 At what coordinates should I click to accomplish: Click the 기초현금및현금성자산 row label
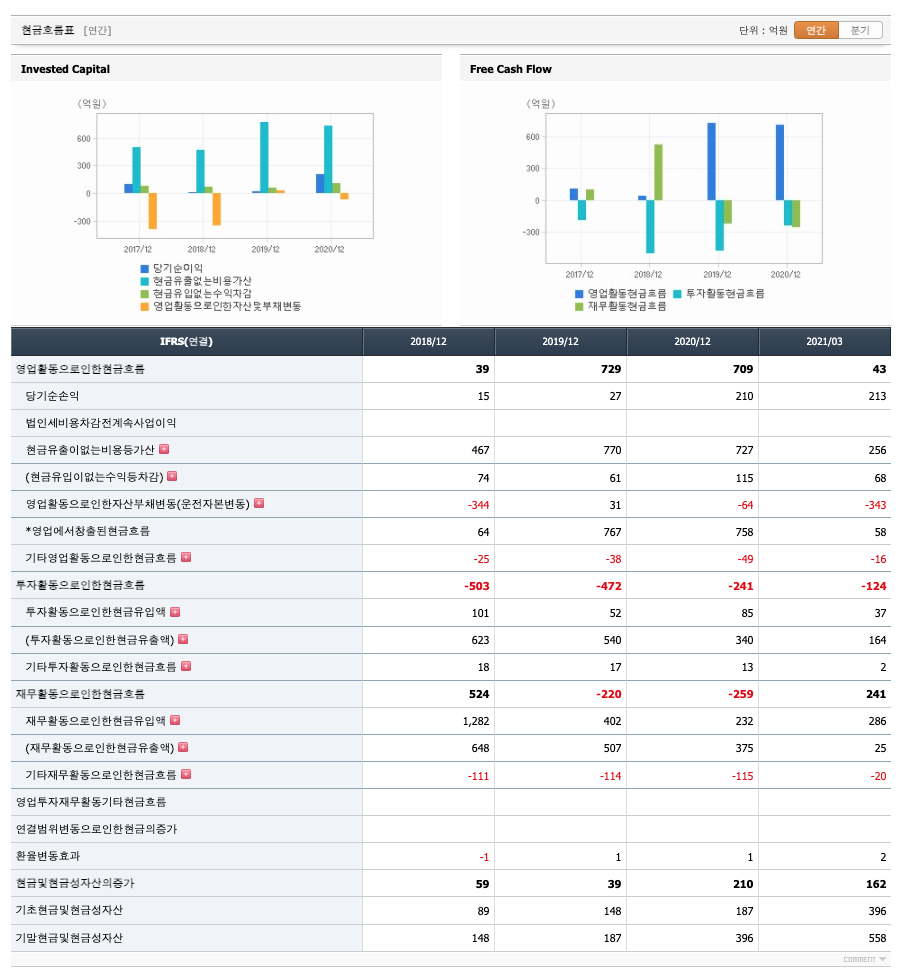coord(69,910)
